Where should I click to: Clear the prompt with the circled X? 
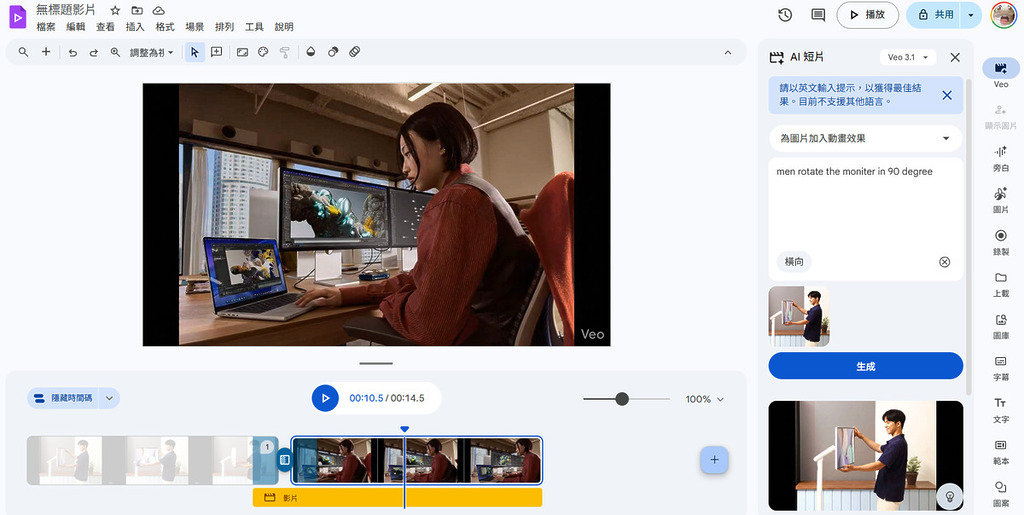[945, 262]
